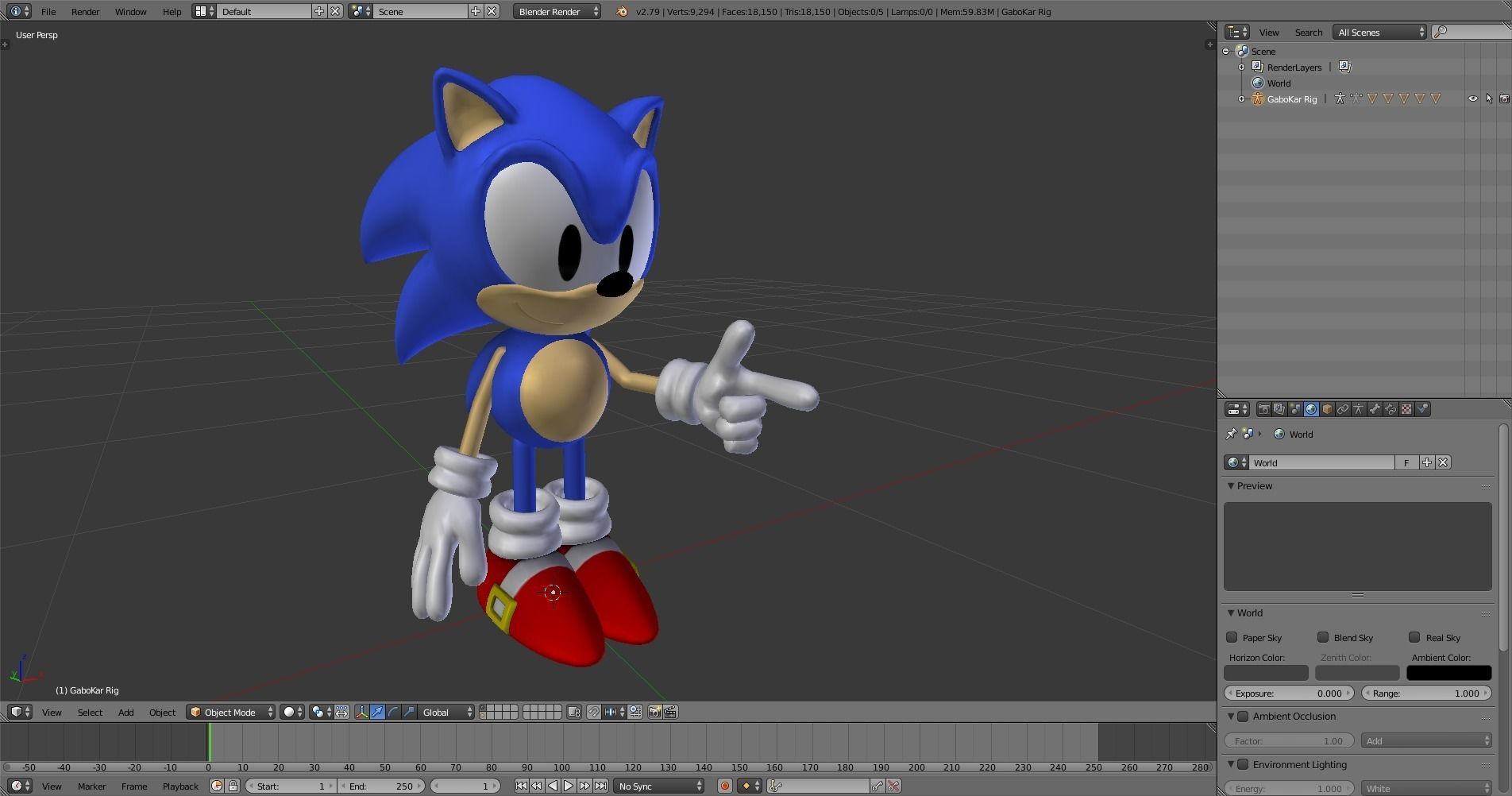
Task: Open the Object Constraints properties tab
Action: [x=1343, y=409]
